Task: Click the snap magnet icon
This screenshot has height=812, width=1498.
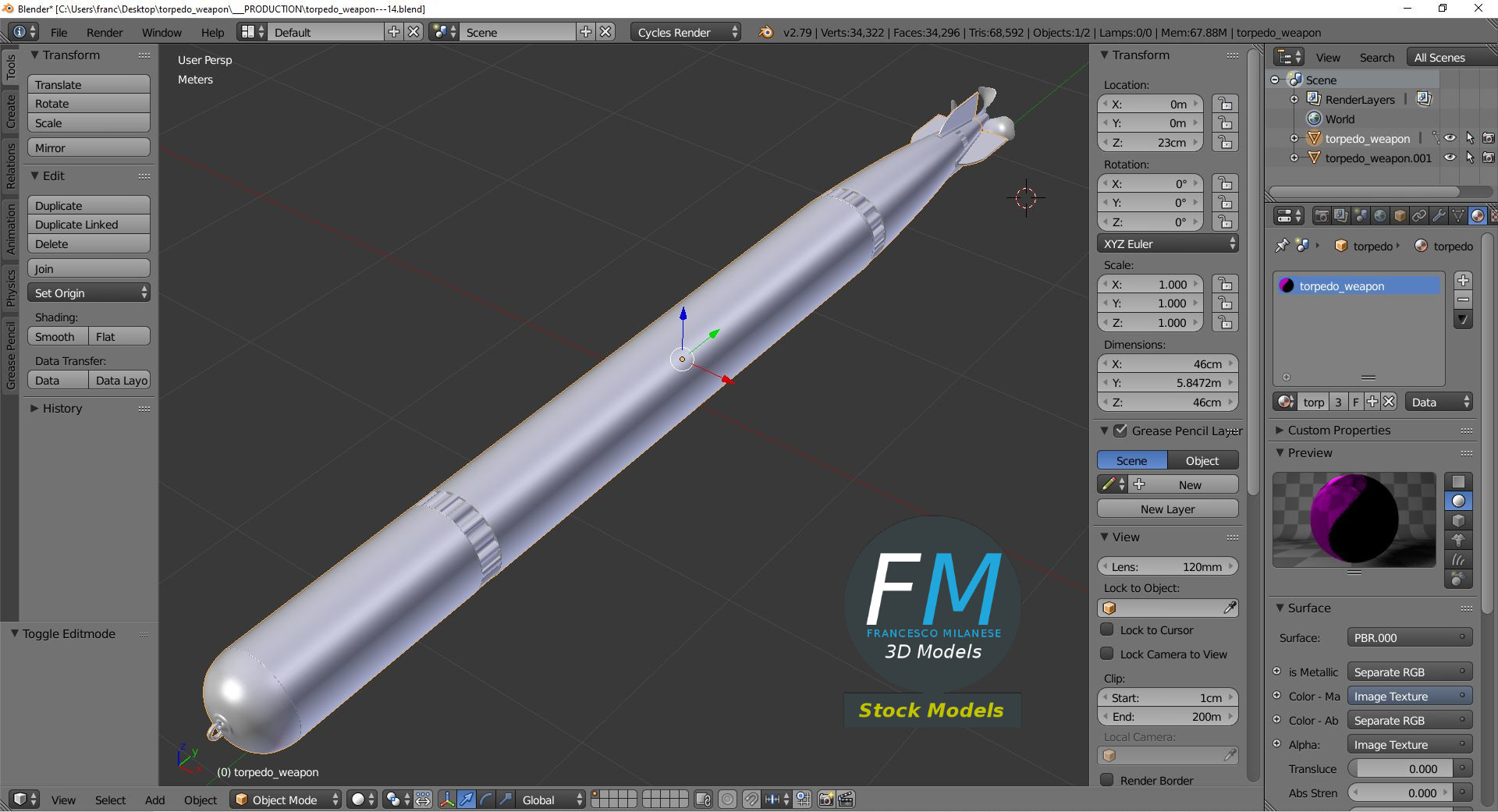Action: tap(751, 800)
